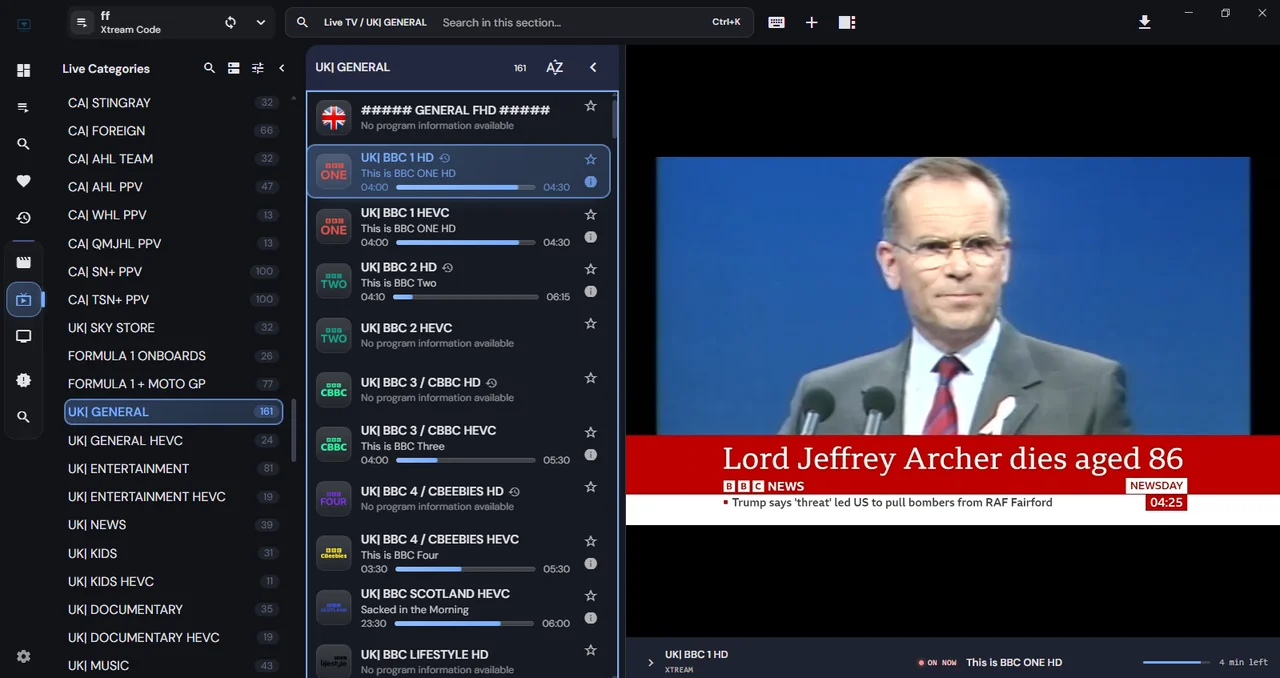Select the CA| STINGRAY category
The height and width of the screenshot is (678, 1280).
tap(173, 103)
